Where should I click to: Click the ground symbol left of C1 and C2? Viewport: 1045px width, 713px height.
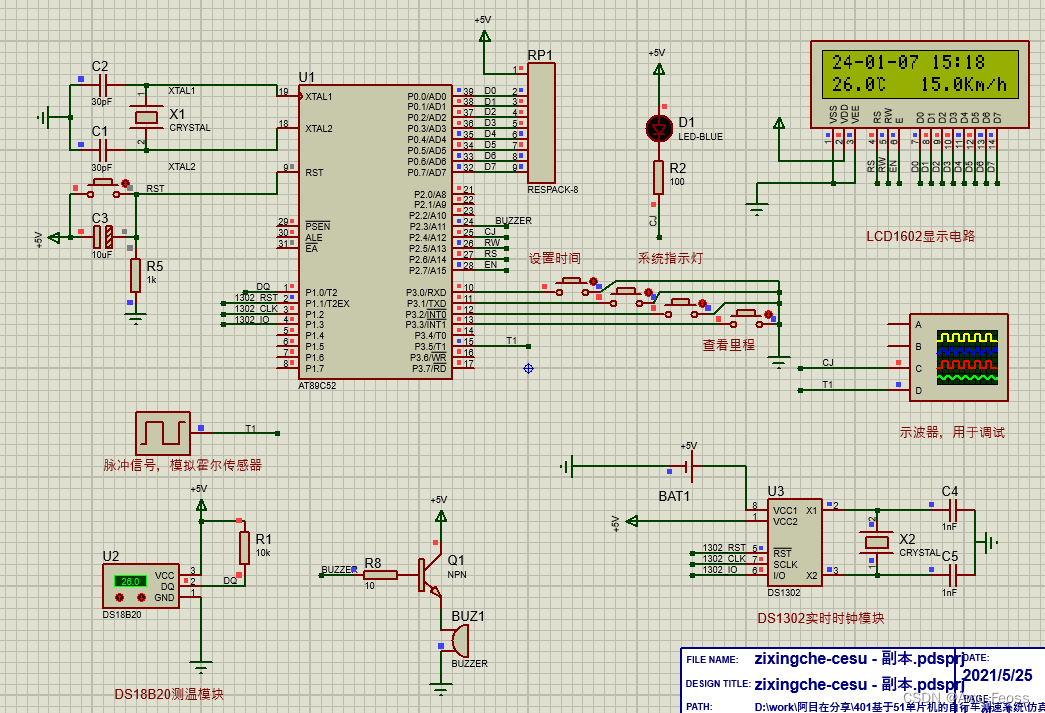44,118
